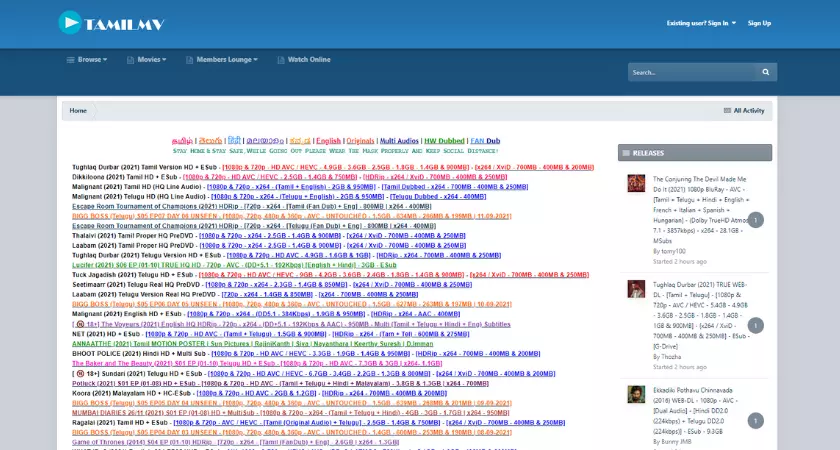Open Seetimaarr Telugu Real HQ PreDVD link
Image resolution: width=840 pixels, height=450 pixels.
point(276,285)
